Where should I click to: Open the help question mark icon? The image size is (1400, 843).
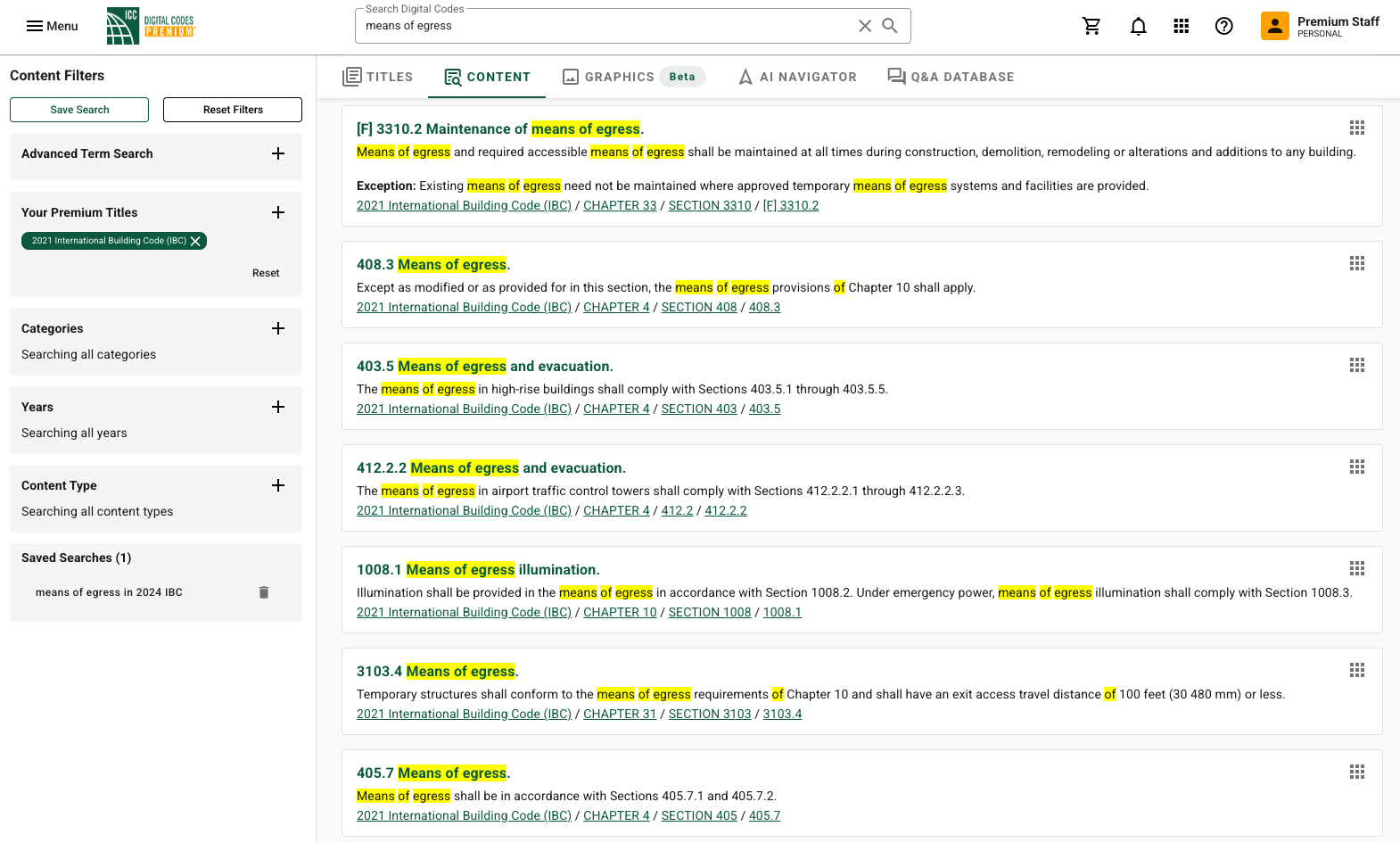point(1224,26)
